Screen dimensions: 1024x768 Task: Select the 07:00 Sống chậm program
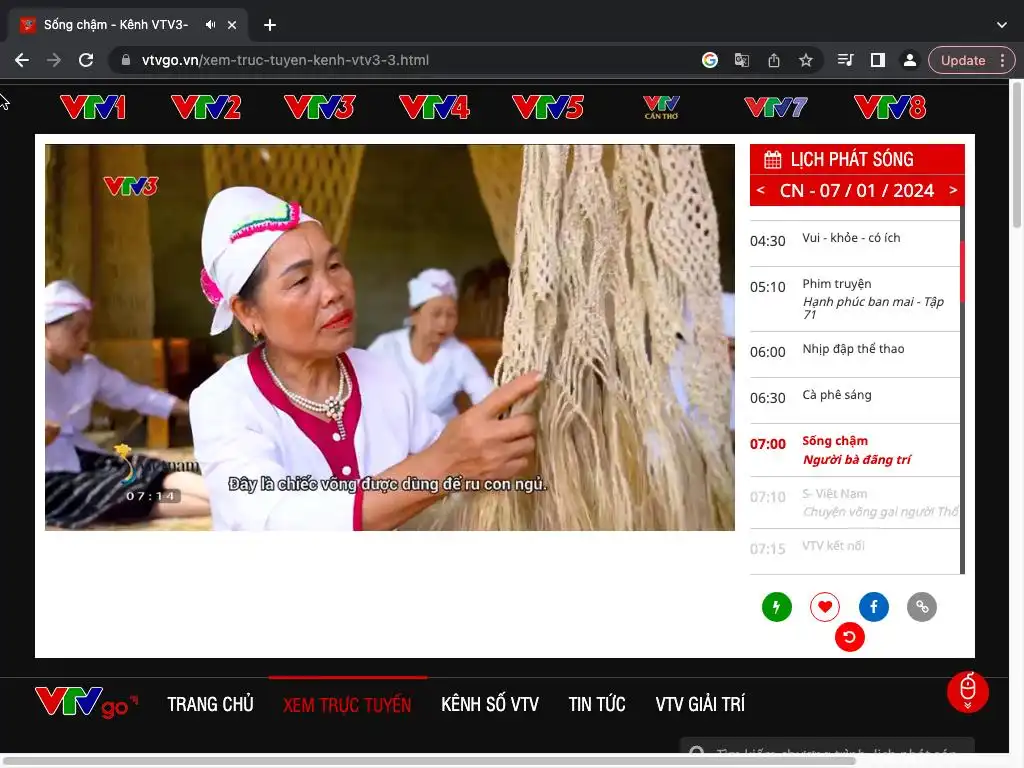854,450
